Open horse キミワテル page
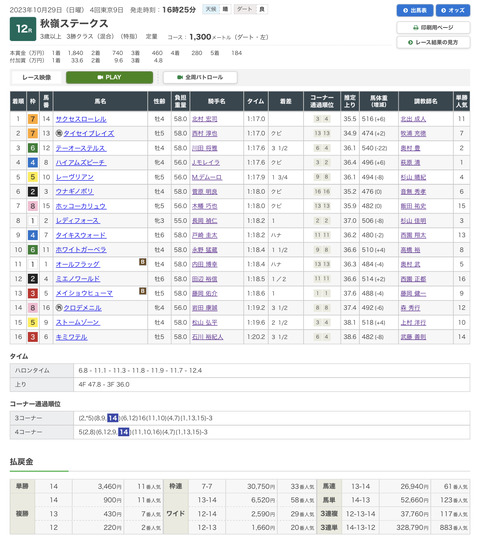The width and height of the screenshot is (480, 536). click(71, 337)
